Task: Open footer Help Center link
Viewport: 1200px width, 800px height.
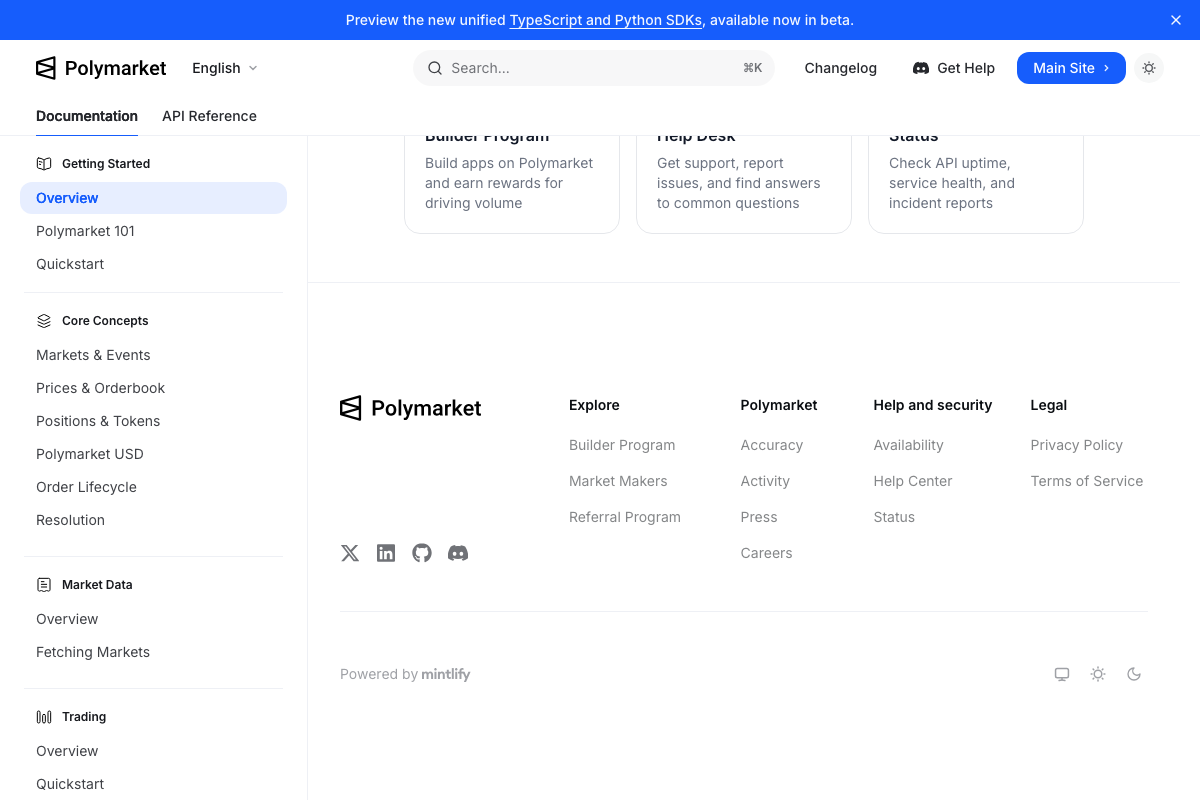Action: pyautogui.click(x=913, y=481)
